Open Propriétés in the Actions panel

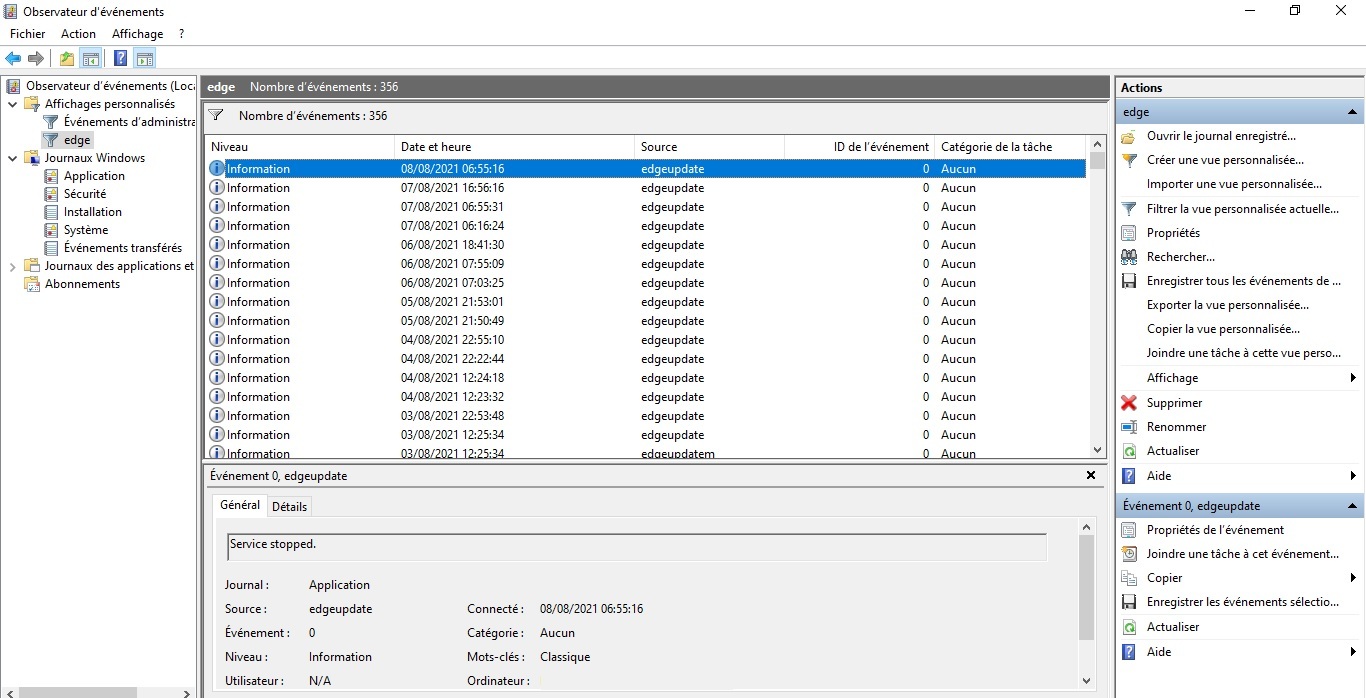click(x=1173, y=233)
